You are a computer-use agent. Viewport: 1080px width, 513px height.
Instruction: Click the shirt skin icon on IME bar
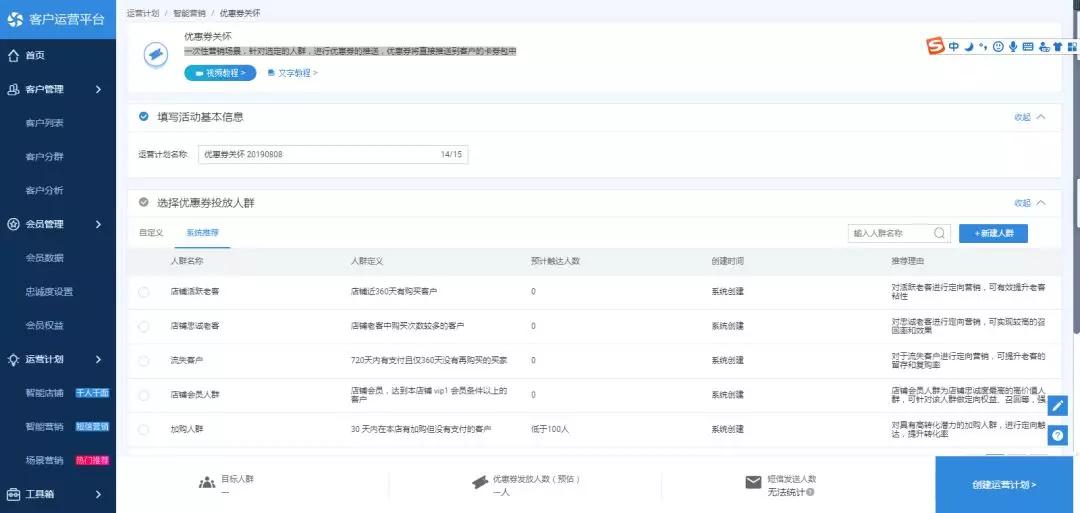click(x=1057, y=47)
